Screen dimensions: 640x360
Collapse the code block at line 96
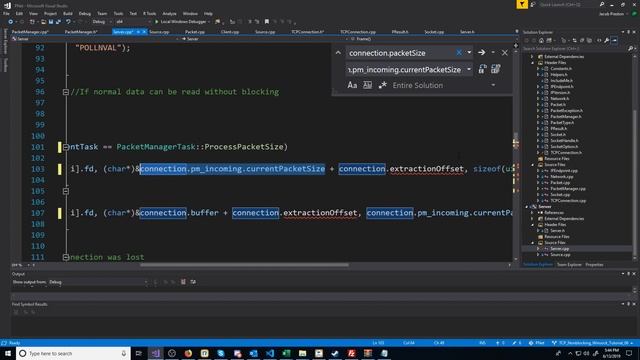pos(66,92)
